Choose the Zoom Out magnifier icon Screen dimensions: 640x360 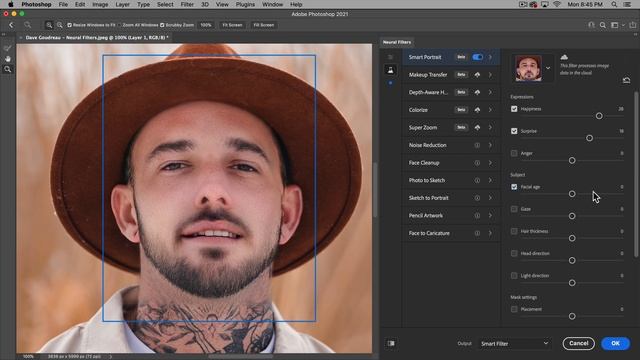tap(60, 25)
